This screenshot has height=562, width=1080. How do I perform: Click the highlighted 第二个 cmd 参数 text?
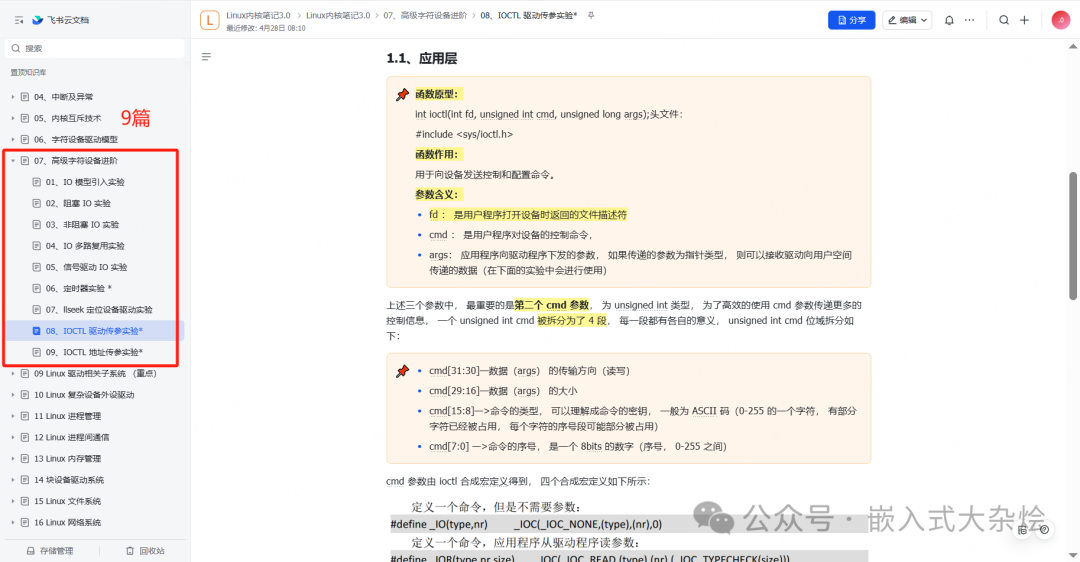pyautogui.click(x=552, y=305)
